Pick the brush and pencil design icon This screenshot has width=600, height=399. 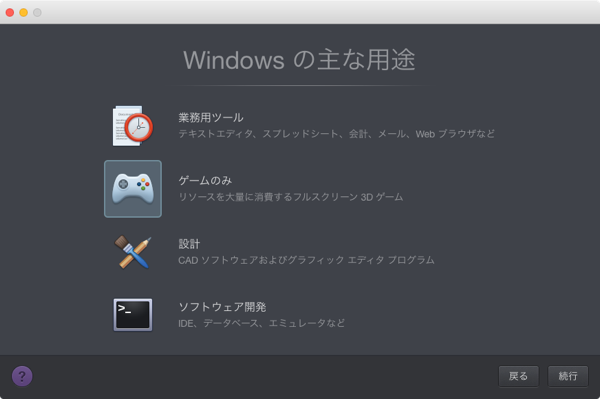[133, 252]
